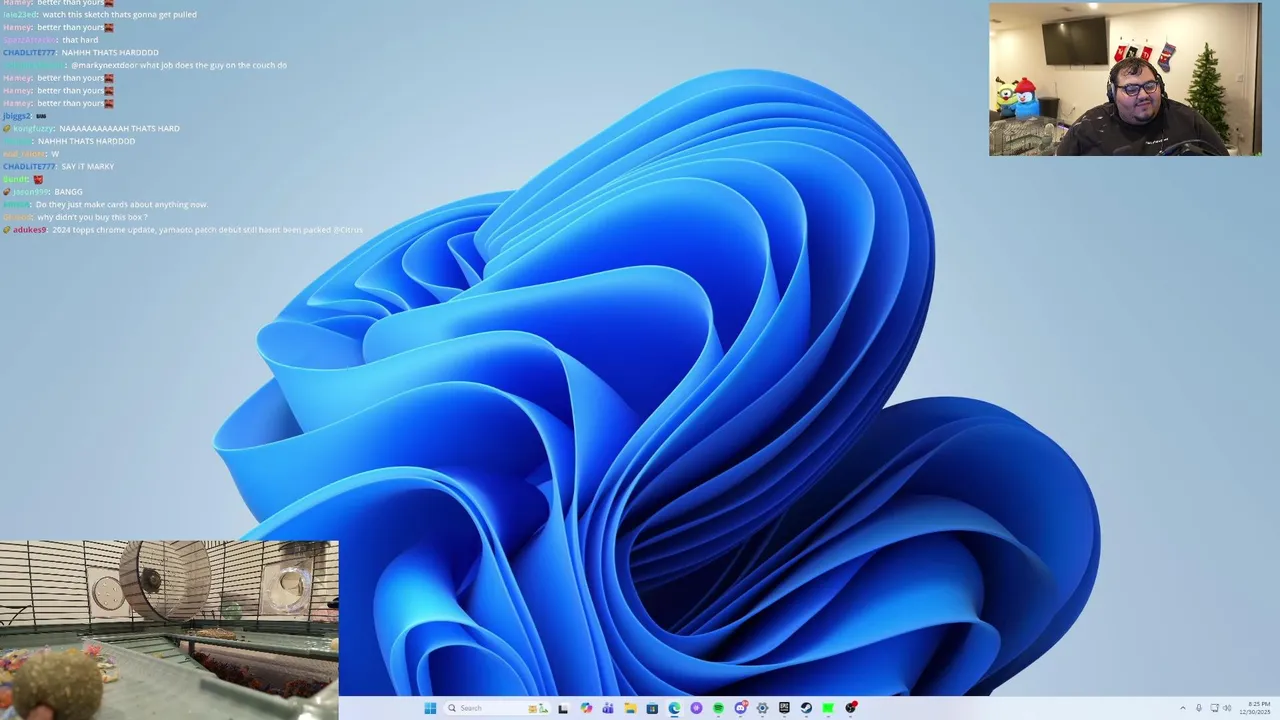
Task: Click message "Do they just make cards about anything now."
Action: (x=121, y=204)
